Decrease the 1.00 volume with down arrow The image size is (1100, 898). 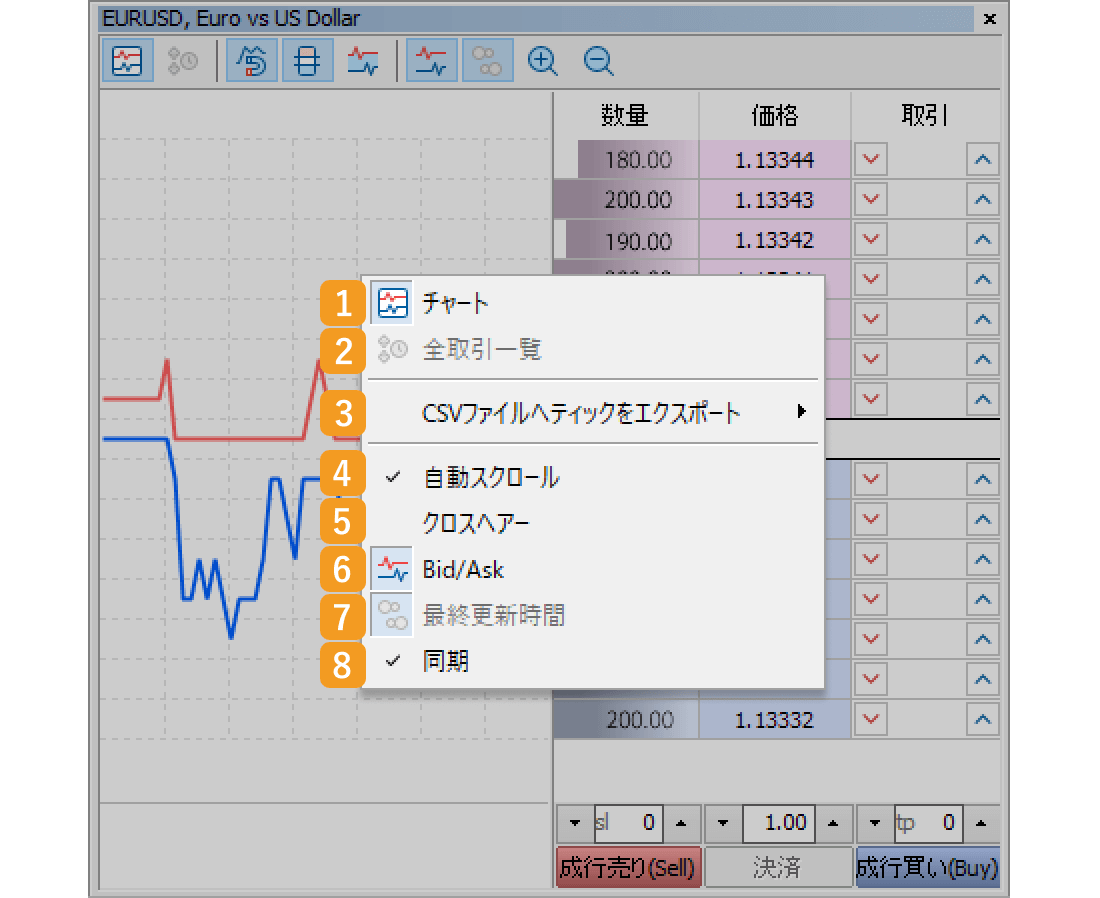pyautogui.click(x=723, y=823)
